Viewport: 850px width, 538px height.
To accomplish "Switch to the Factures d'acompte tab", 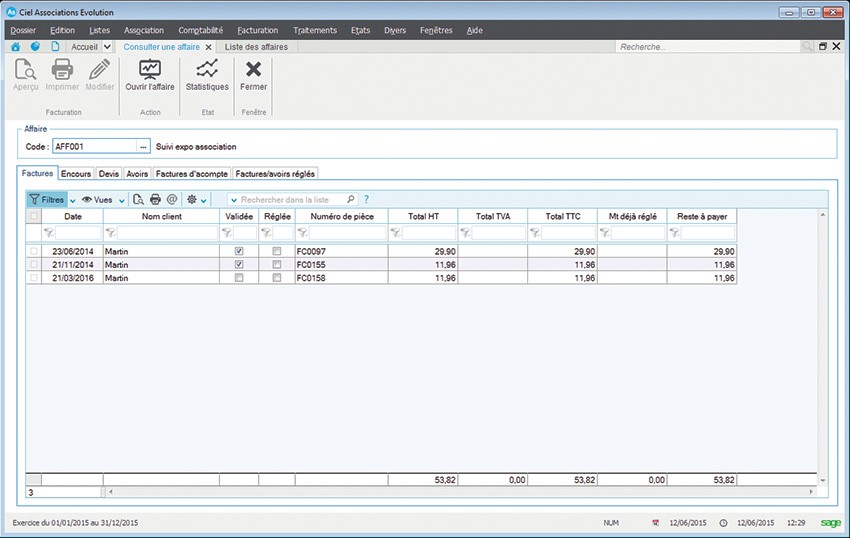I will tap(192, 173).
